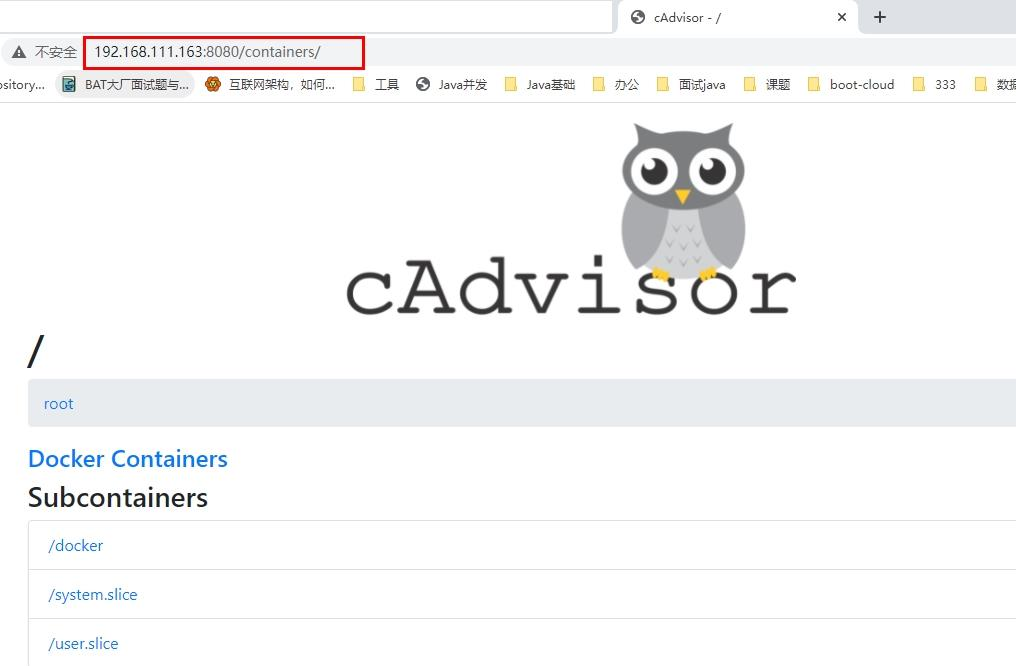Click the Java并发 globe icon
This screenshot has height=666, width=1016.
click(423, 85)
